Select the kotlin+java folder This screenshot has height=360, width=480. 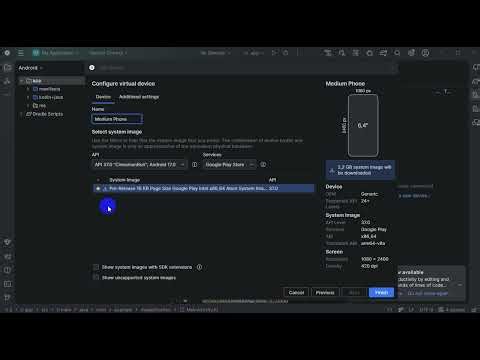pos(48,97)
